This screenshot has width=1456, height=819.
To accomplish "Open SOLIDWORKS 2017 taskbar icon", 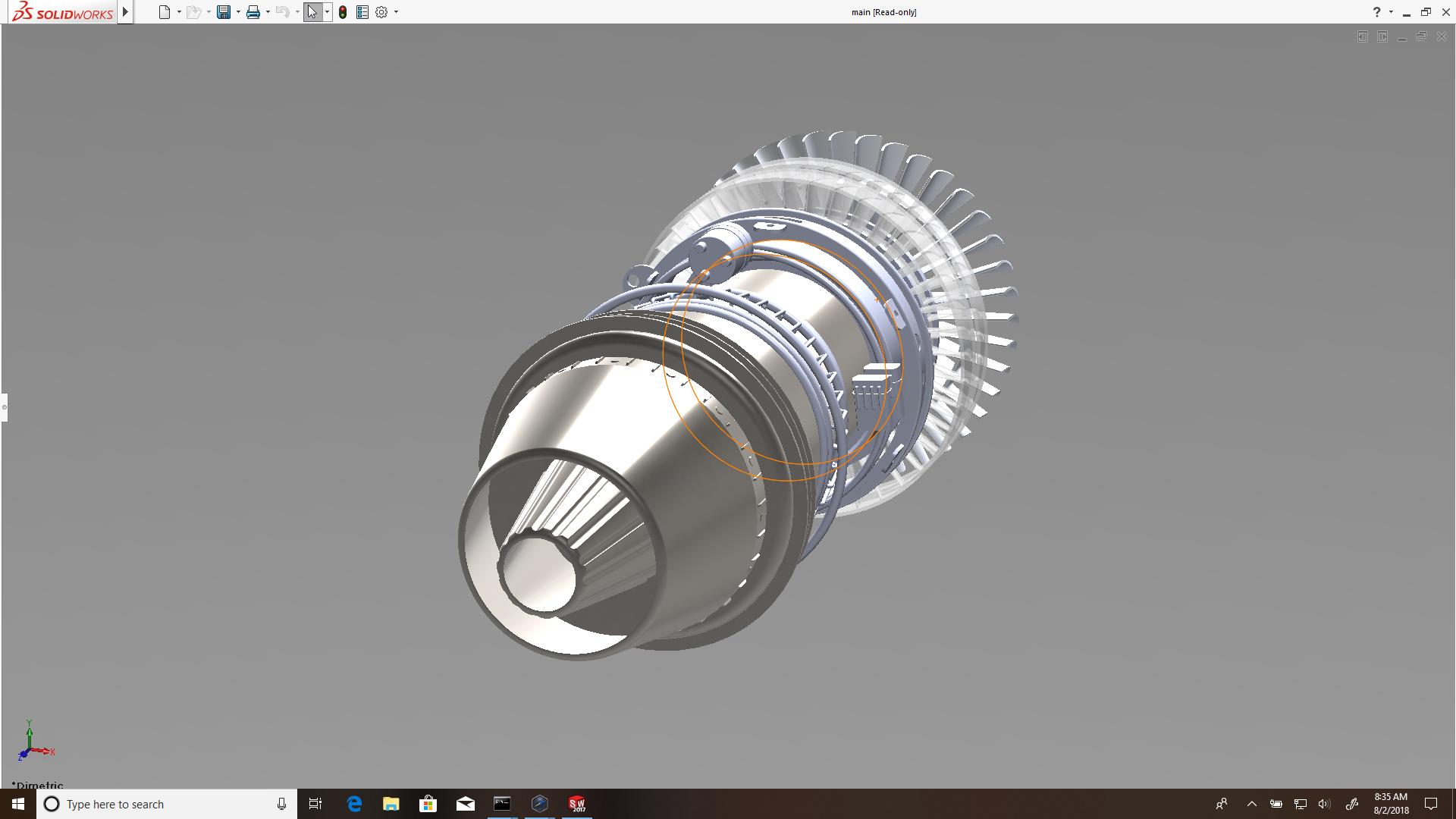I will [x=577, y=804].
